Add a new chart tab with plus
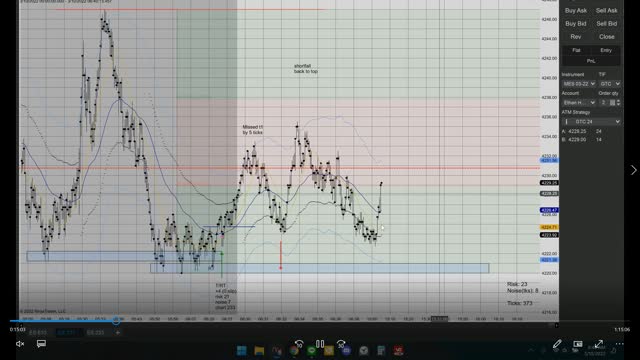The image size is (640, 360). tap(118, 333)
